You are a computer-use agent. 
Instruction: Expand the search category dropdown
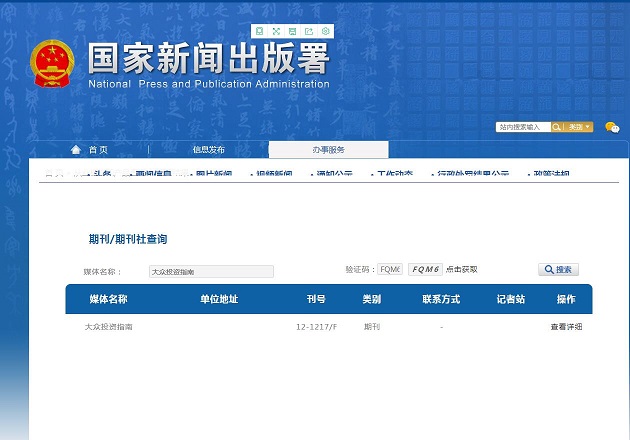coord(580,127)
